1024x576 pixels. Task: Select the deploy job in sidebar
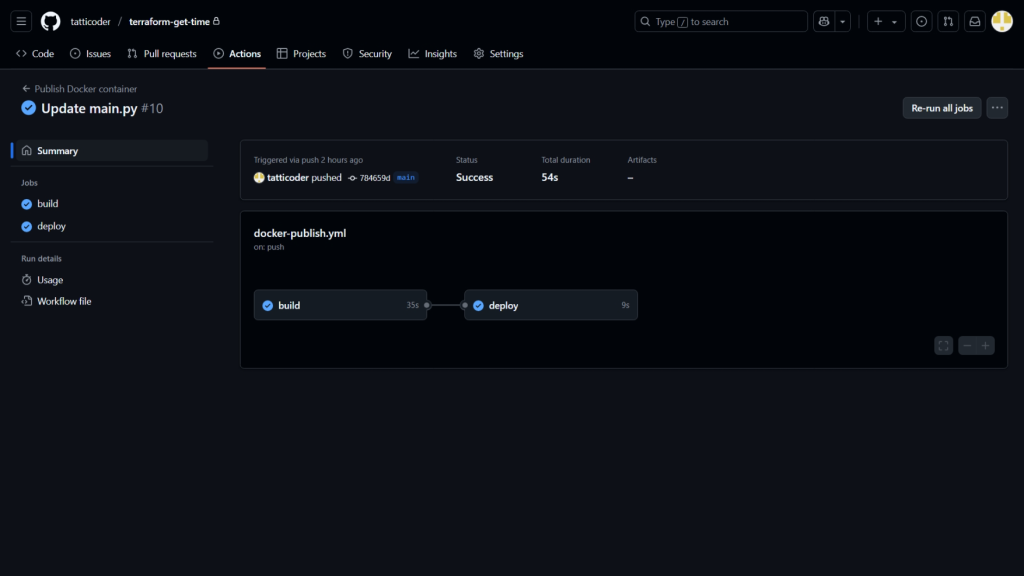coord(51,226)
